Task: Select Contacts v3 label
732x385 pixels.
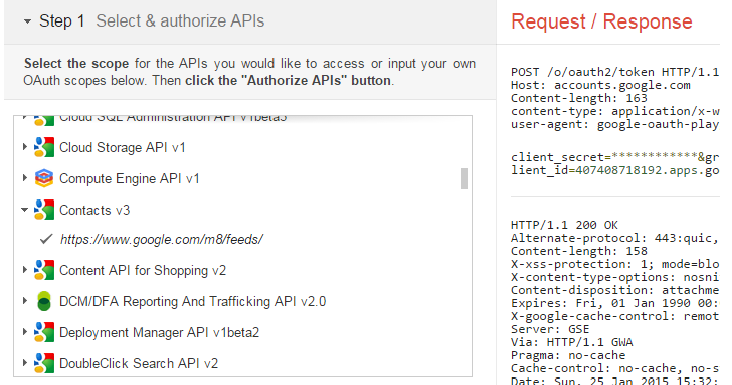Action: [95, 210]
